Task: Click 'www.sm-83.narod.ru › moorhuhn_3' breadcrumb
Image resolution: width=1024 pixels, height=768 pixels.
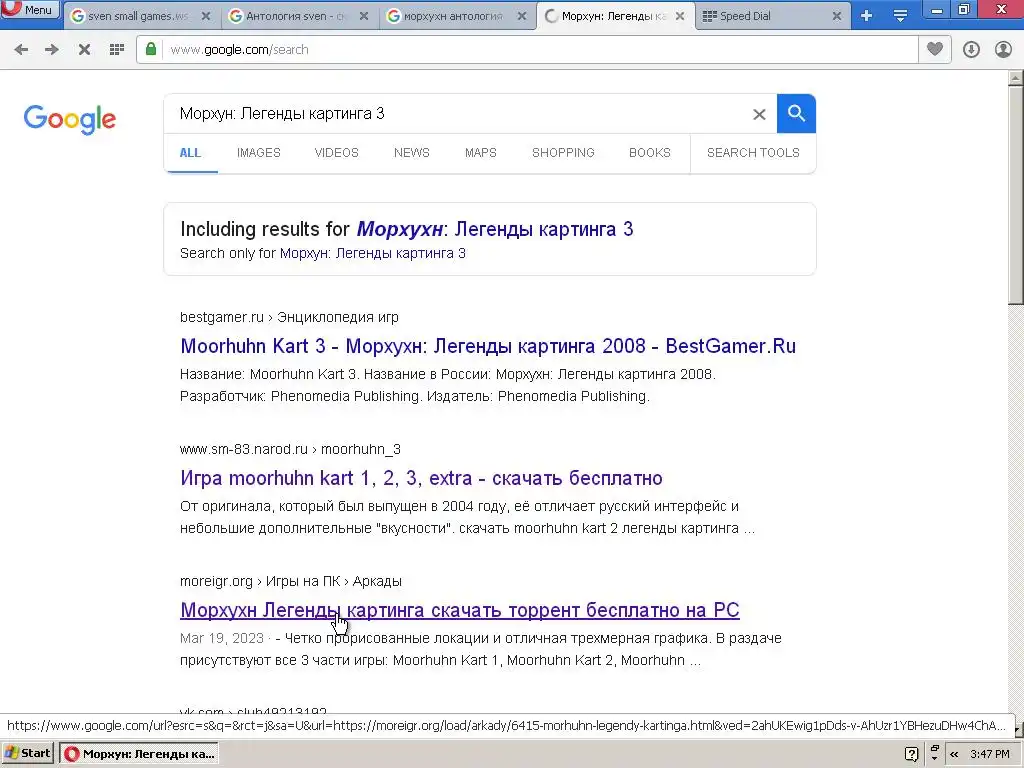Action: 291,449
